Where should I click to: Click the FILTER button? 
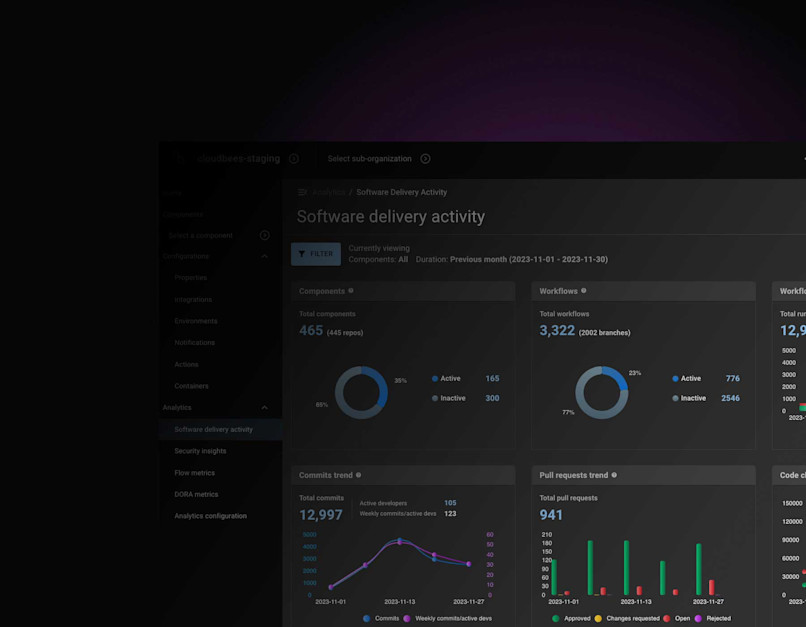pos(316,254)
